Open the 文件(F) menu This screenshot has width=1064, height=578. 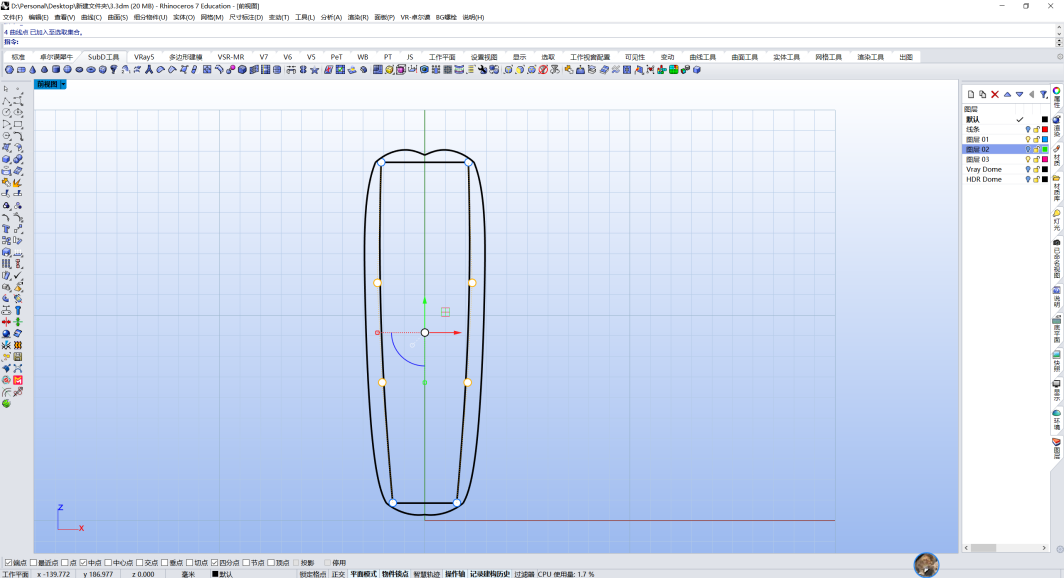coord(13,17)
